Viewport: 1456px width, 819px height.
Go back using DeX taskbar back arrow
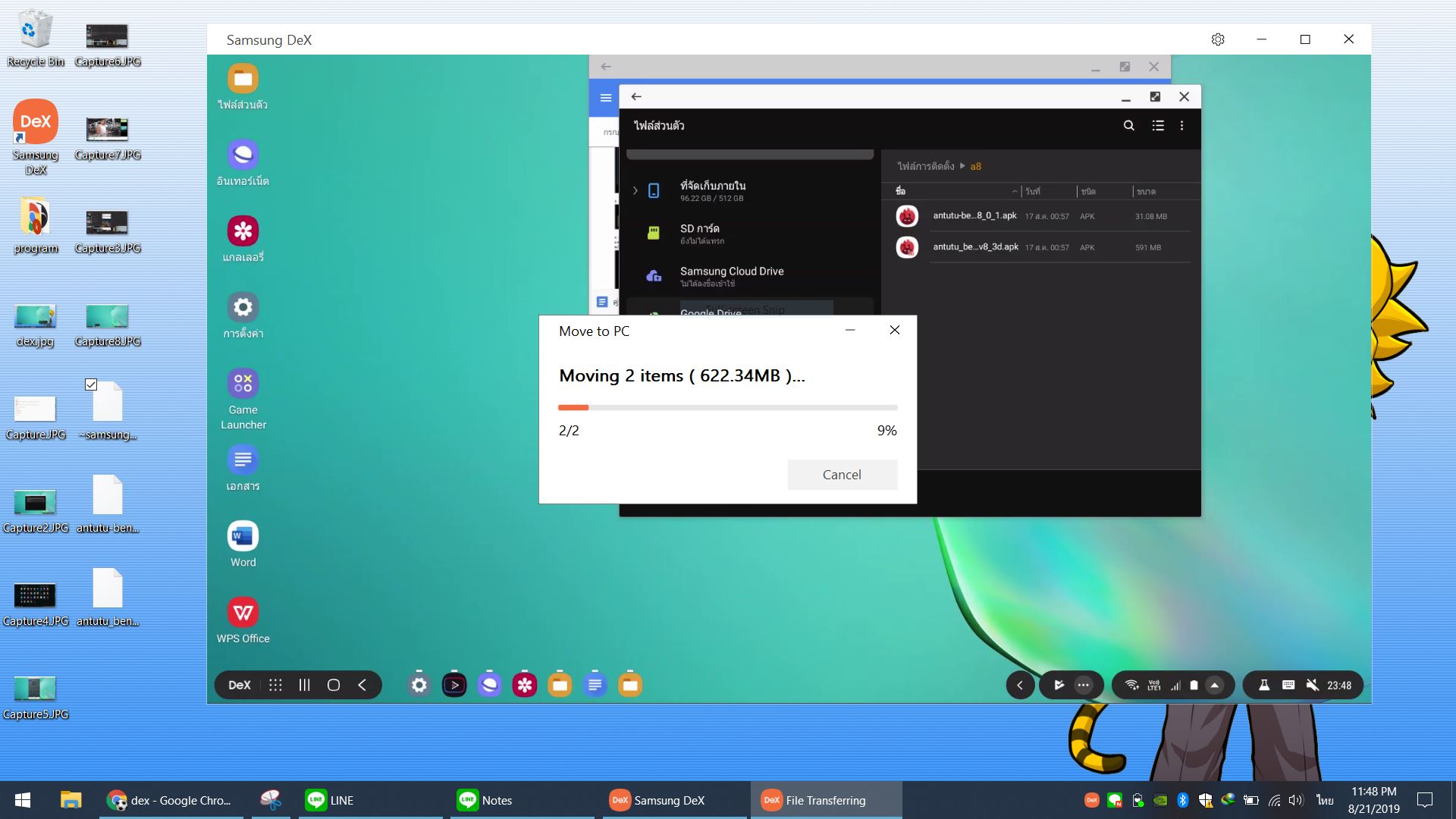click(362, 685)
